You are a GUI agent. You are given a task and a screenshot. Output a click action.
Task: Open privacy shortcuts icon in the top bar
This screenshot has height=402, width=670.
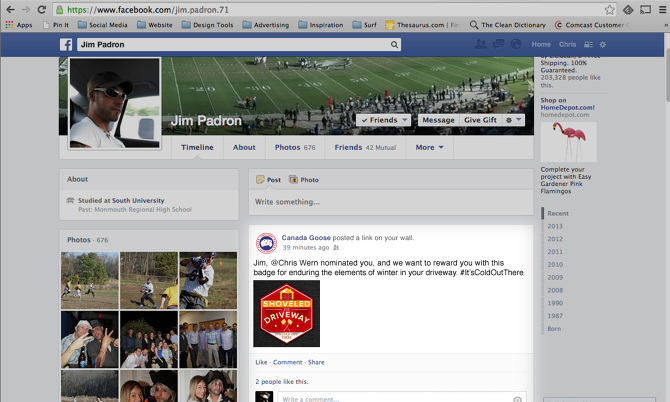click(588, 44)
